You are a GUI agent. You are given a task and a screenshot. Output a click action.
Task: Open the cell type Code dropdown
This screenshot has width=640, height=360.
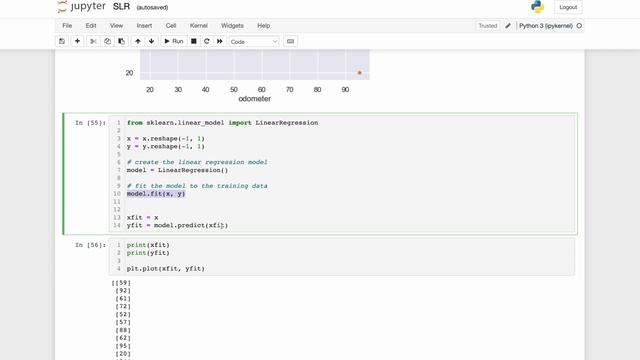click(253, 42)
